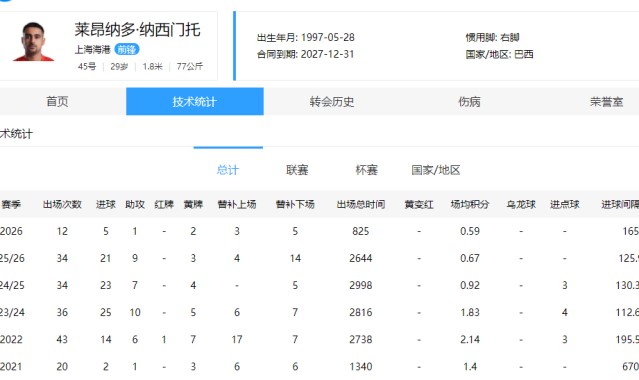Click the 进球 column header
This screenshot has height=380, width=639.
pos(106,204)
